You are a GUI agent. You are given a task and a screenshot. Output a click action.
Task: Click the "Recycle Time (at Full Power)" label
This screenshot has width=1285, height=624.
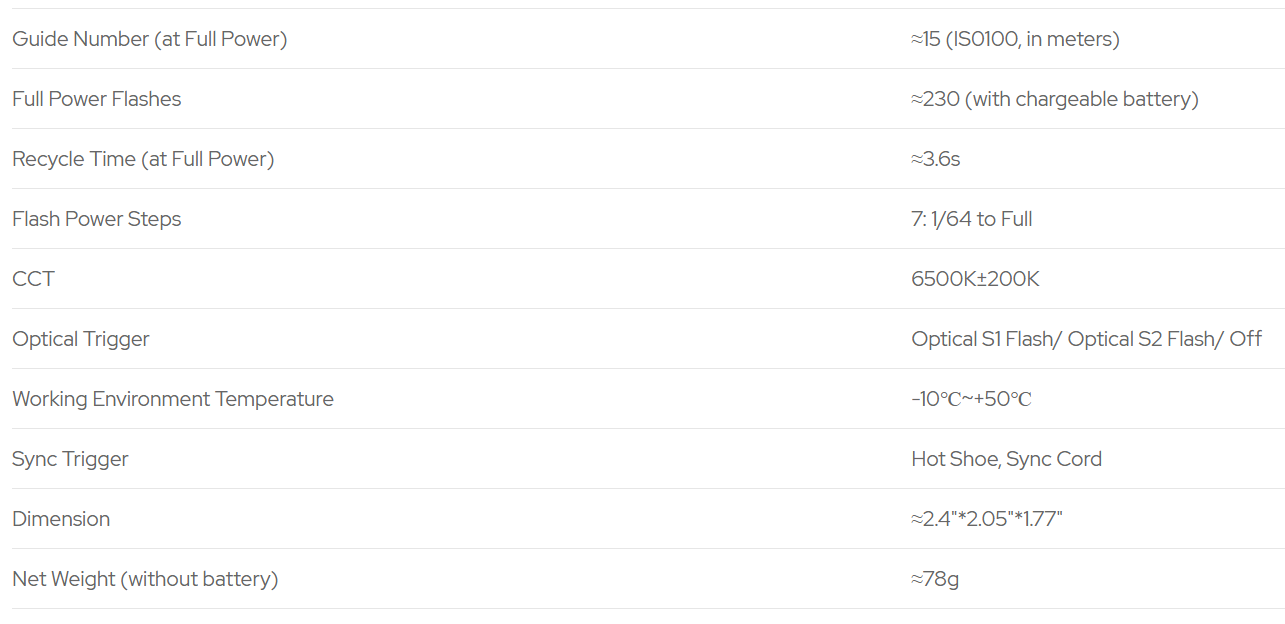pos(143,159)
